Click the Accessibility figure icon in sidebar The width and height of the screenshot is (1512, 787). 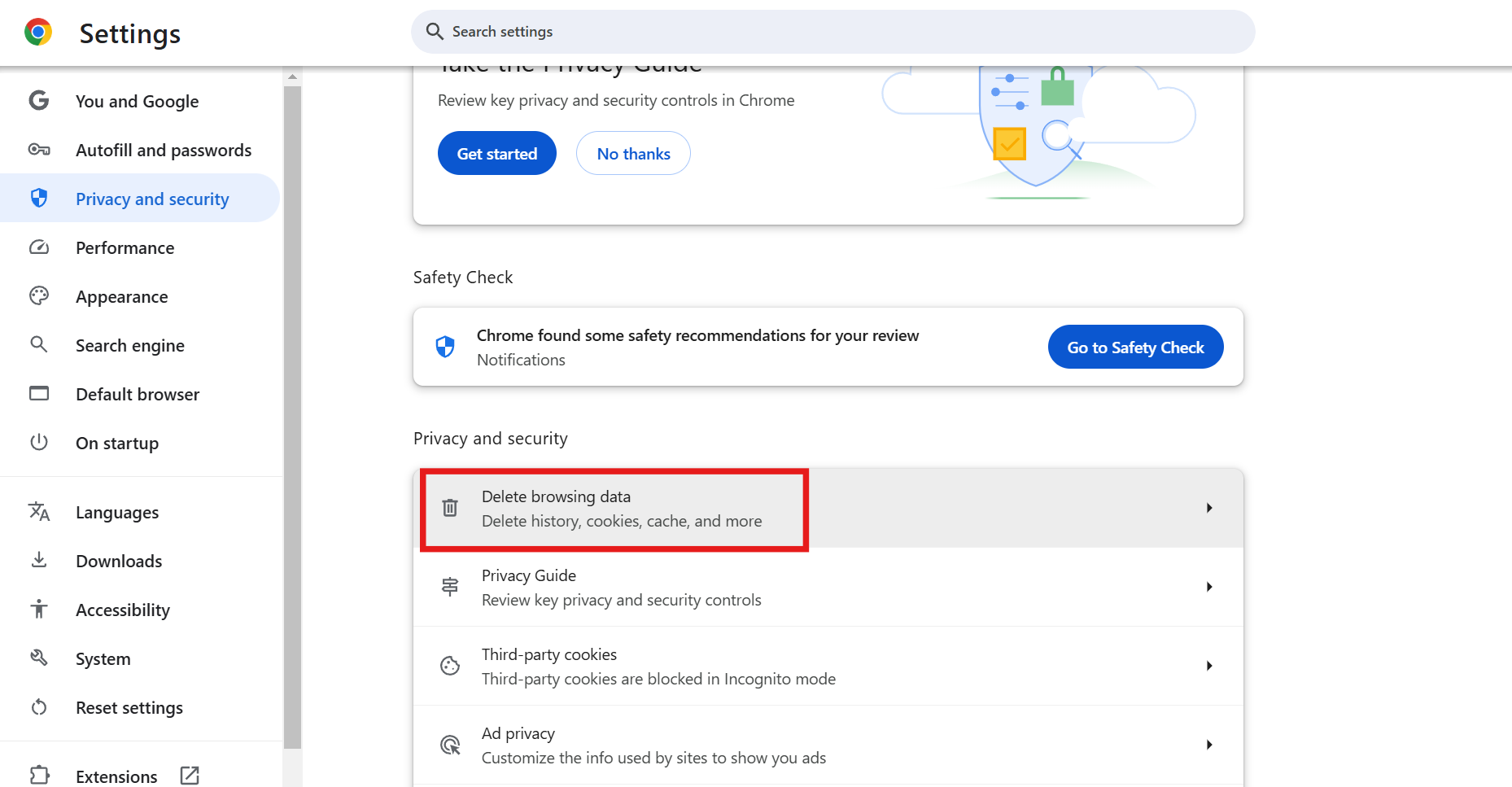[x=39, y=609]
